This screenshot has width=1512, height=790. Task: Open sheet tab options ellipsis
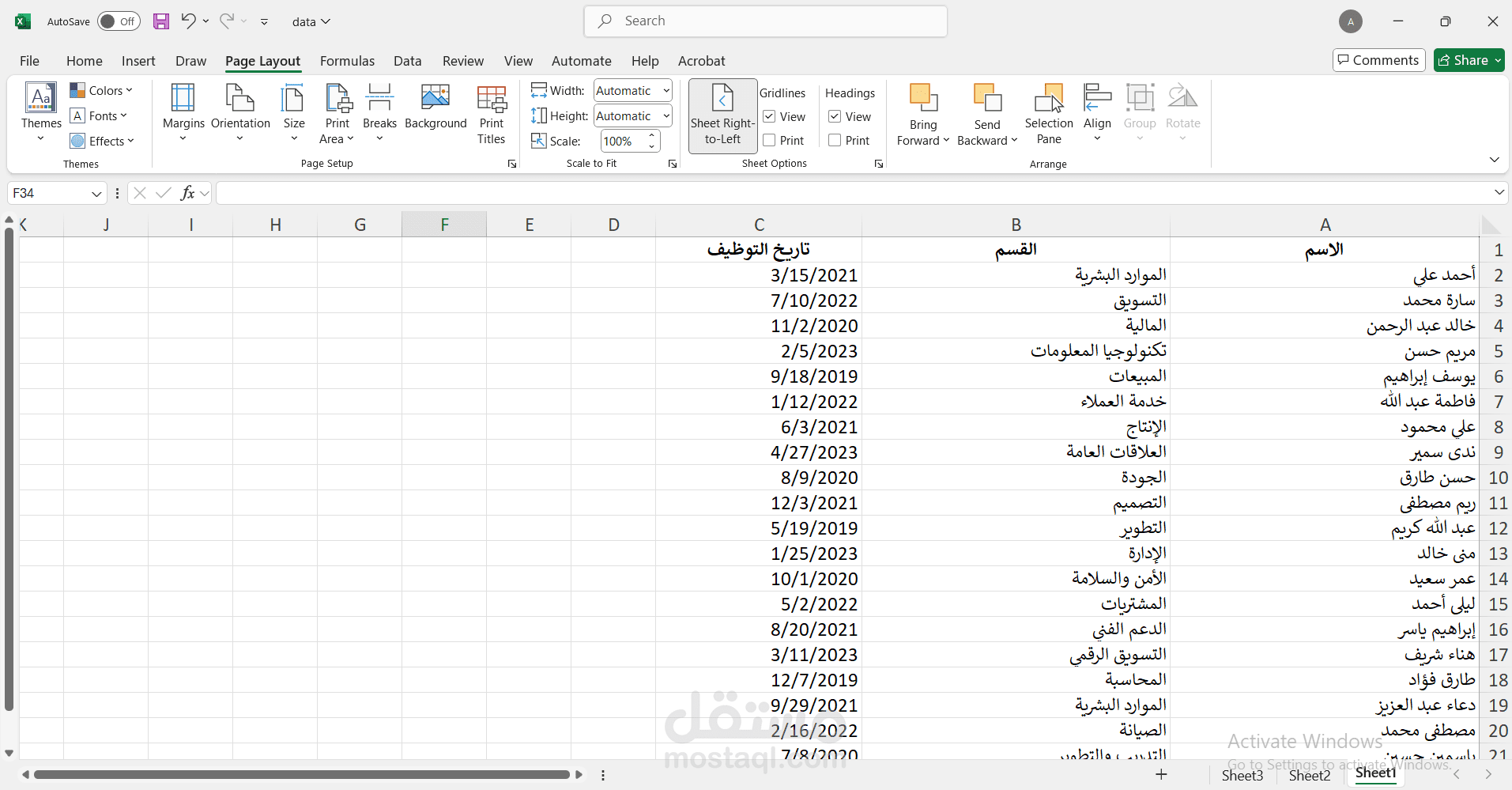pos(603,775)
